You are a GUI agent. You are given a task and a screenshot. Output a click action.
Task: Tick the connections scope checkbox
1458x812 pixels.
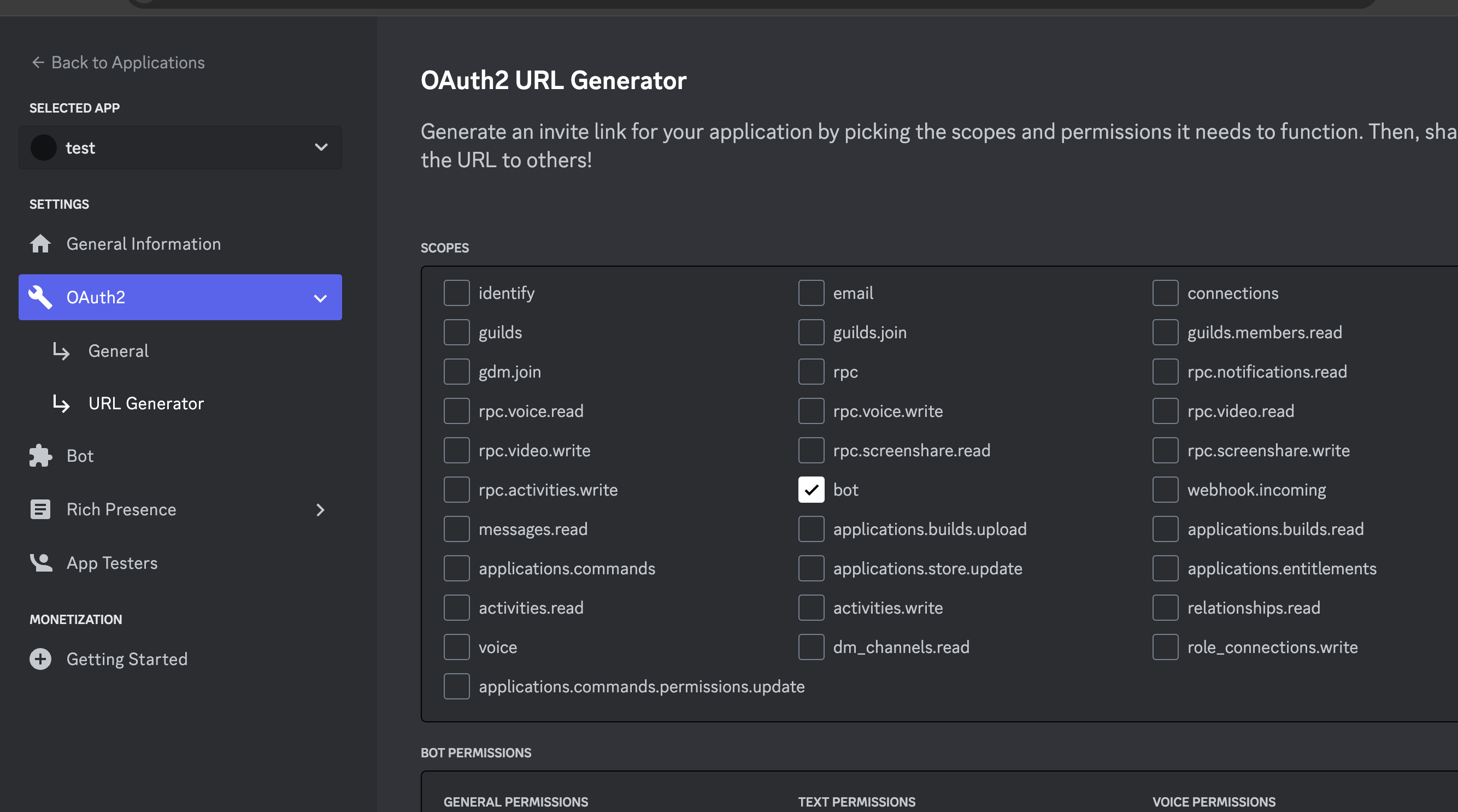click(1166, 293)
